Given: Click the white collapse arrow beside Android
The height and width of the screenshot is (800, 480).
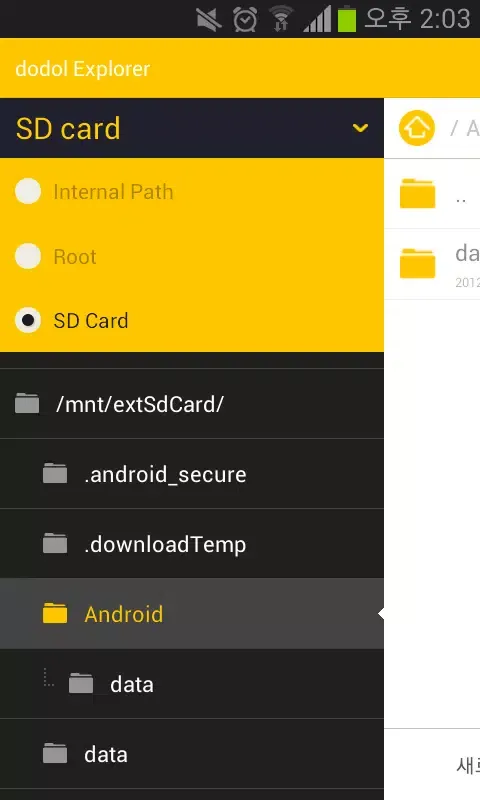Looking at the screenshot, I should click(x=381, y=614).
